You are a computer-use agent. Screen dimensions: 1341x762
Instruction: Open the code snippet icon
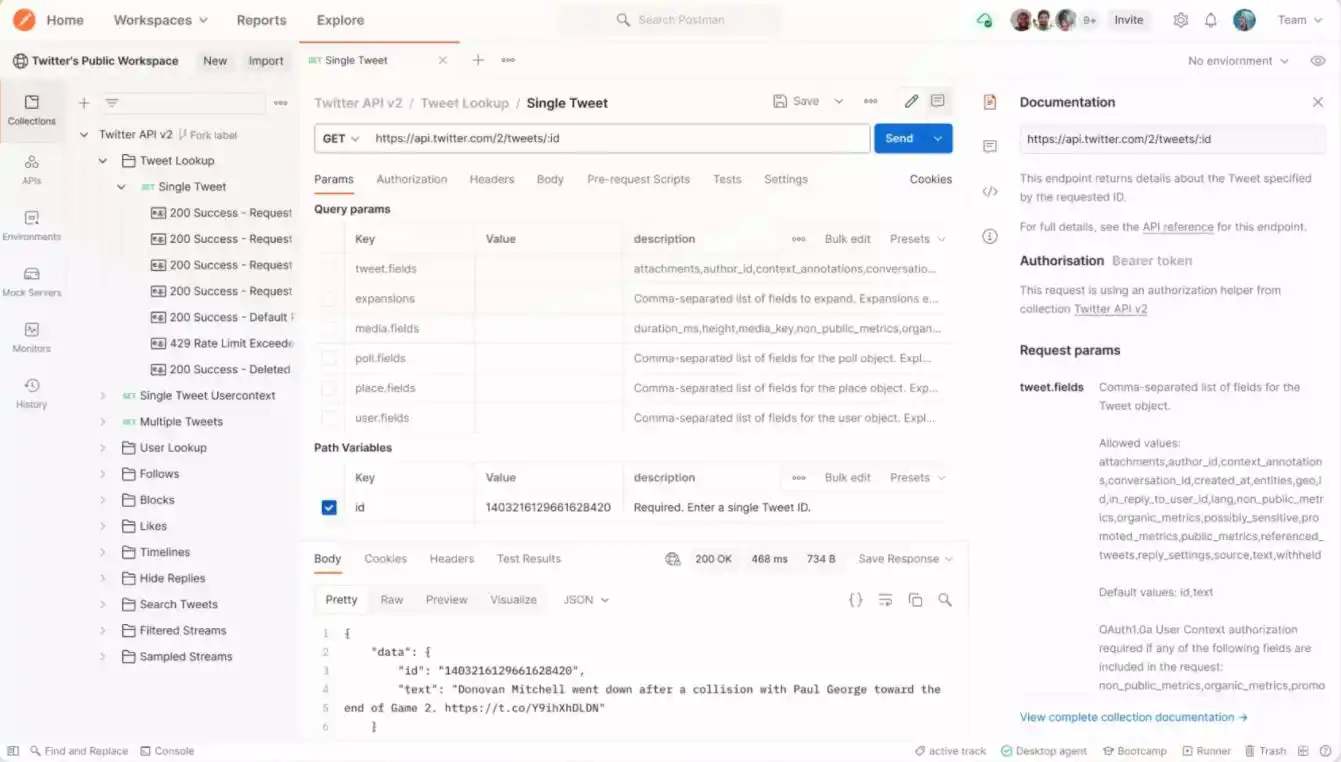(x=990, y=191)
